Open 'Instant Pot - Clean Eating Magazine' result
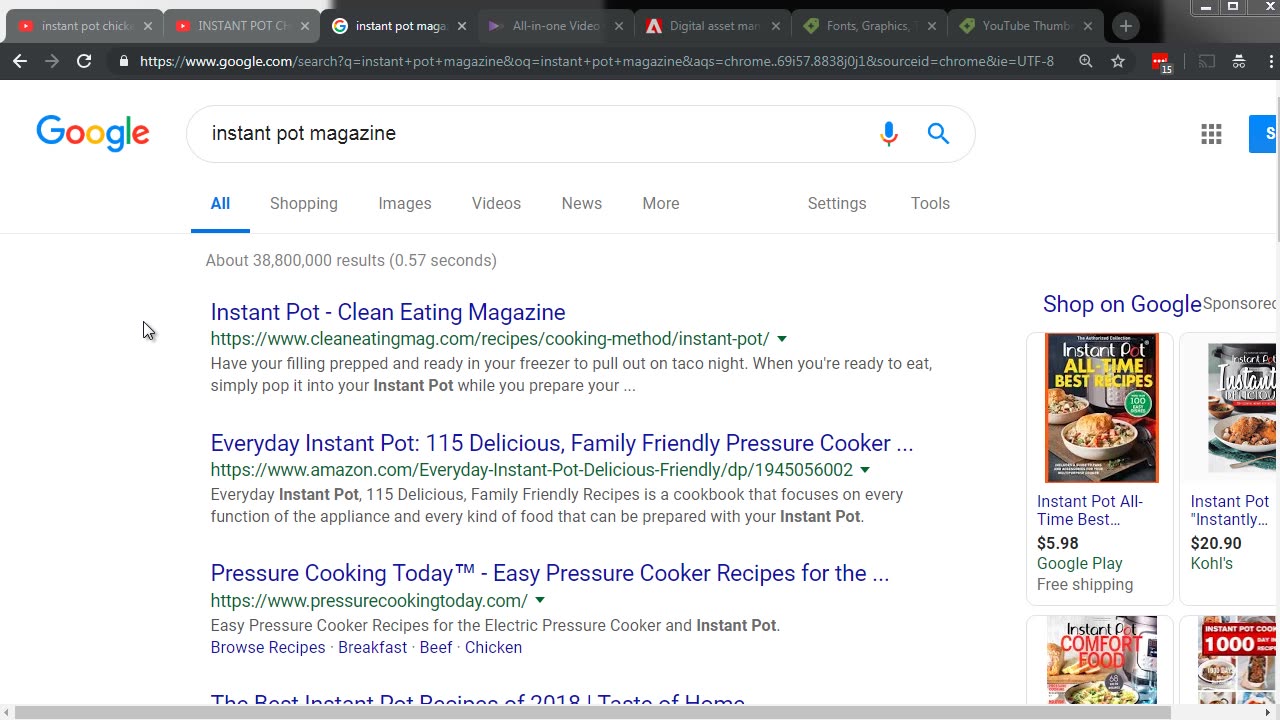Viewport: 1280px width, 720px height. tap(388, 312)
